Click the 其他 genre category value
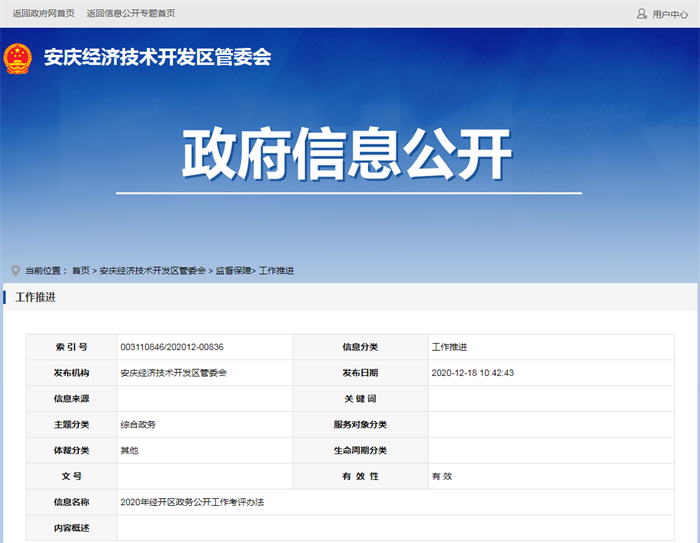Screen dimensions: 700x543 tap(129, 451)
